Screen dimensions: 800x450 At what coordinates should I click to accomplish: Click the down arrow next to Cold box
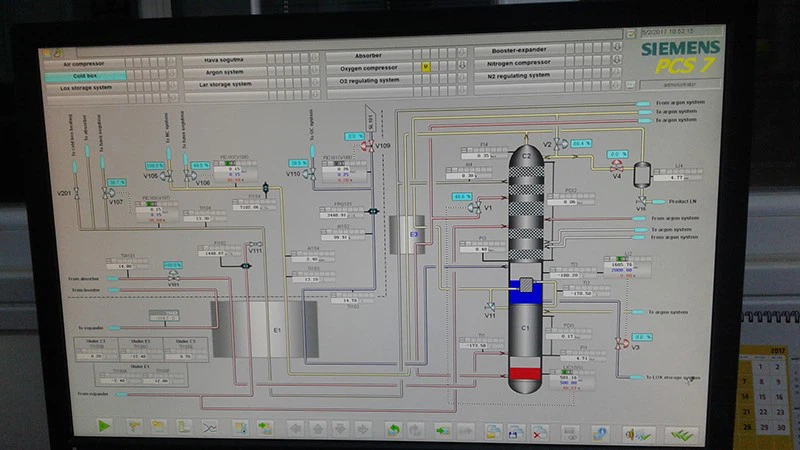pyautogui.click(x=172, y=74)
